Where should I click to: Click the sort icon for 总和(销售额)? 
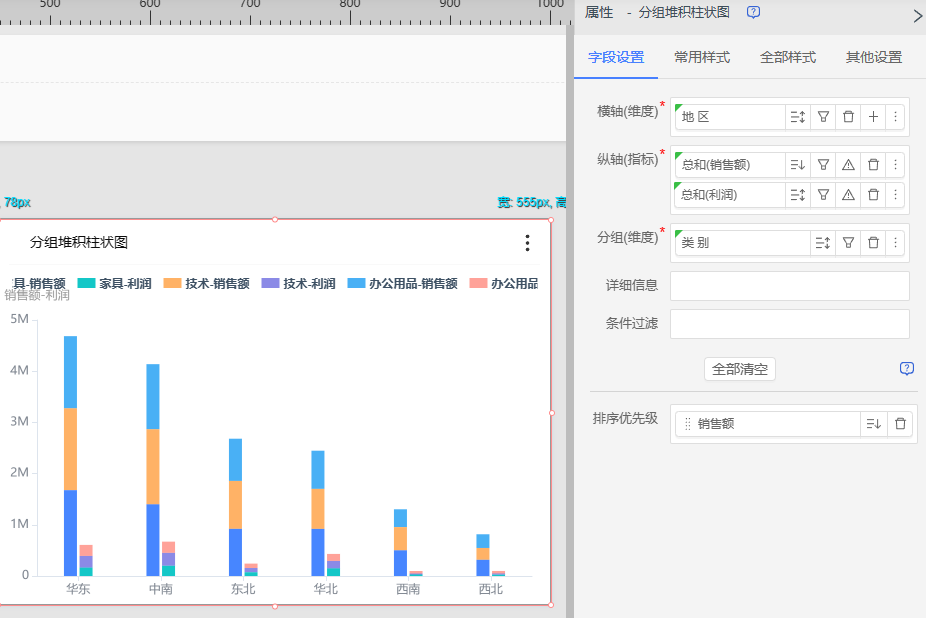(x=797, y=165)
